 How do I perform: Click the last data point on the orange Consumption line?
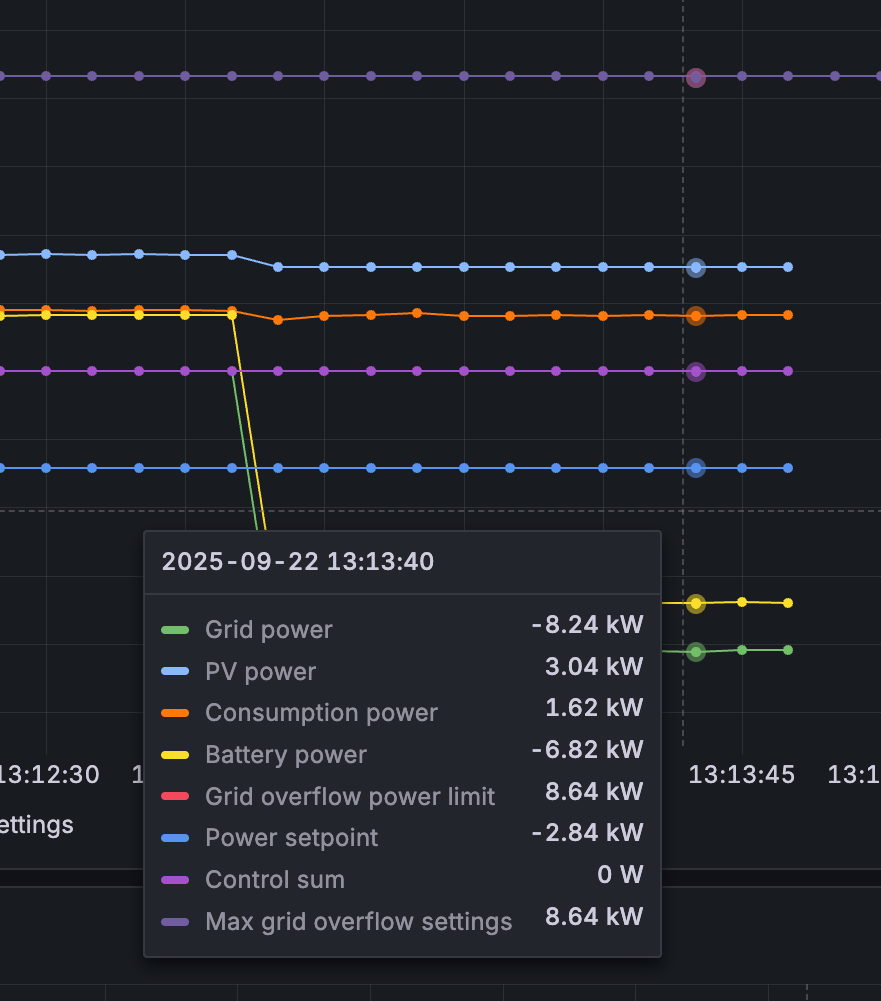(788, 315)
